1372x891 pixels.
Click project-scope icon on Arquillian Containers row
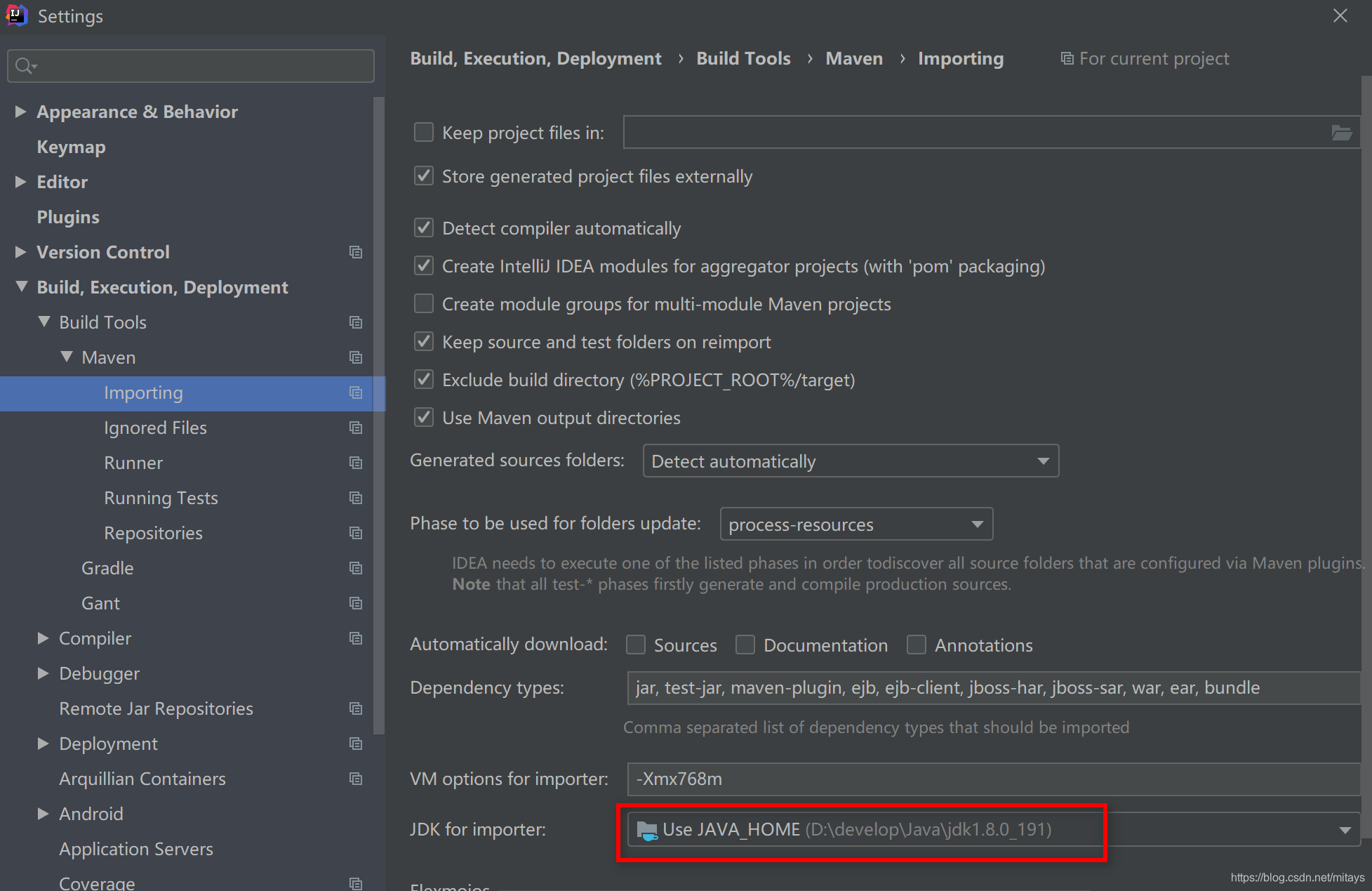click(356, 779)
